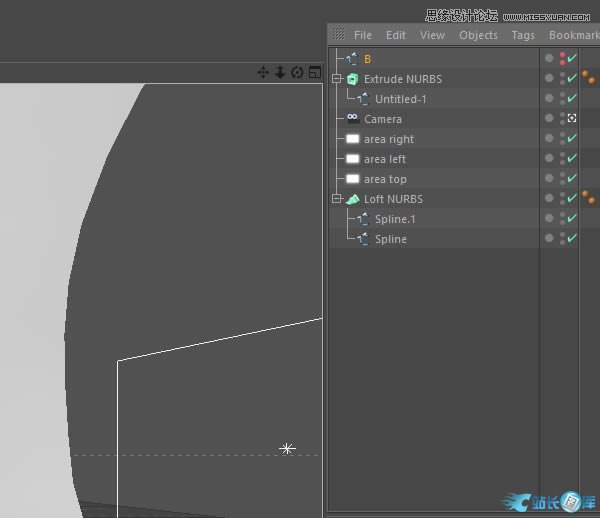Image resolution: width=600 pixels, height=518 pixels.
Task: Set the gray layer dot for Camera
Action: [549, 118]
